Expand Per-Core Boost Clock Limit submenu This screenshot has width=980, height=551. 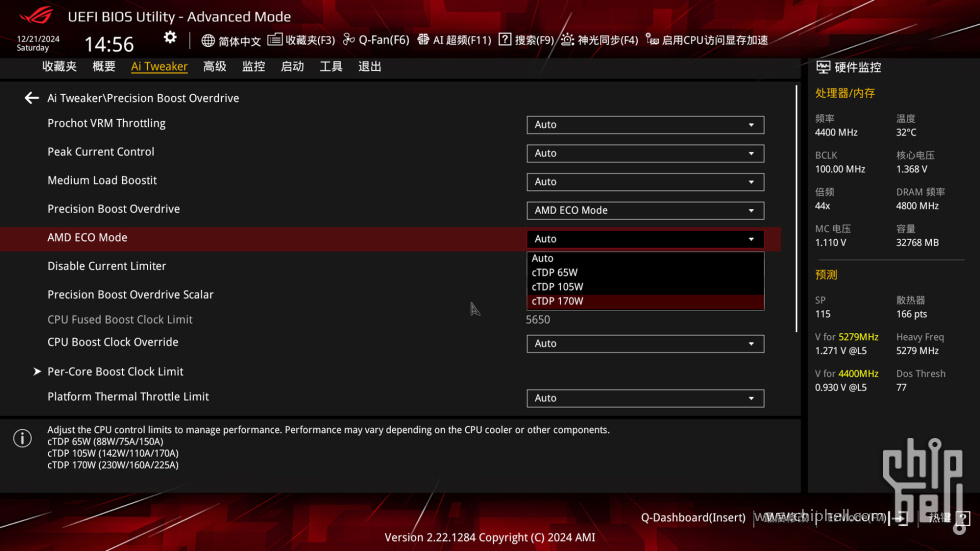click(115, 371)
